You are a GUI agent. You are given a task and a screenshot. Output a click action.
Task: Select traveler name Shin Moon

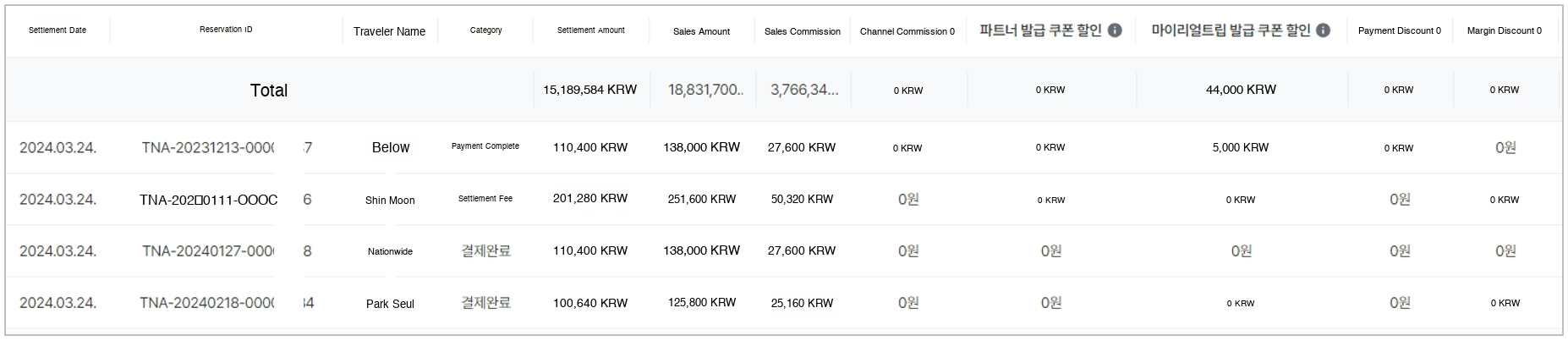(390, 201)
